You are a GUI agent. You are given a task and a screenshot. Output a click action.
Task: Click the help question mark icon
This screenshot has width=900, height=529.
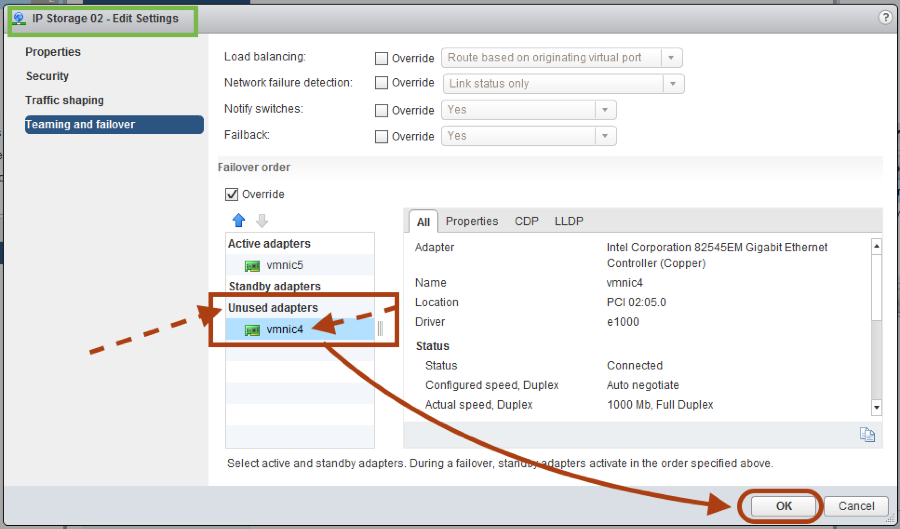tap(885, 18)
